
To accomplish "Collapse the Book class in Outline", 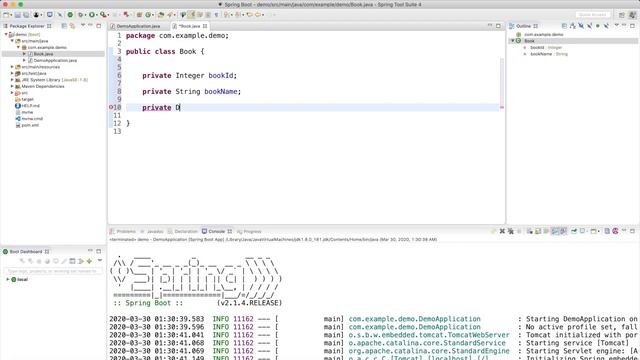I will pyautogui.click(x=513, y=41).
